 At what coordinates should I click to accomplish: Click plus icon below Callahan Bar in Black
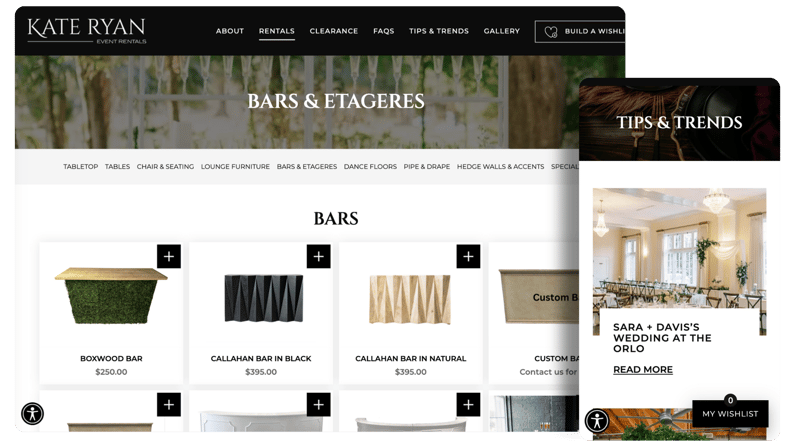318,404
